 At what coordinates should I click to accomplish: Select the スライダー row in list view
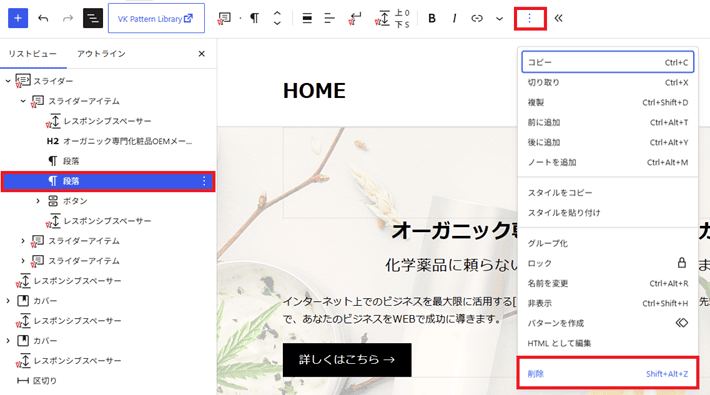coord(108,81)
